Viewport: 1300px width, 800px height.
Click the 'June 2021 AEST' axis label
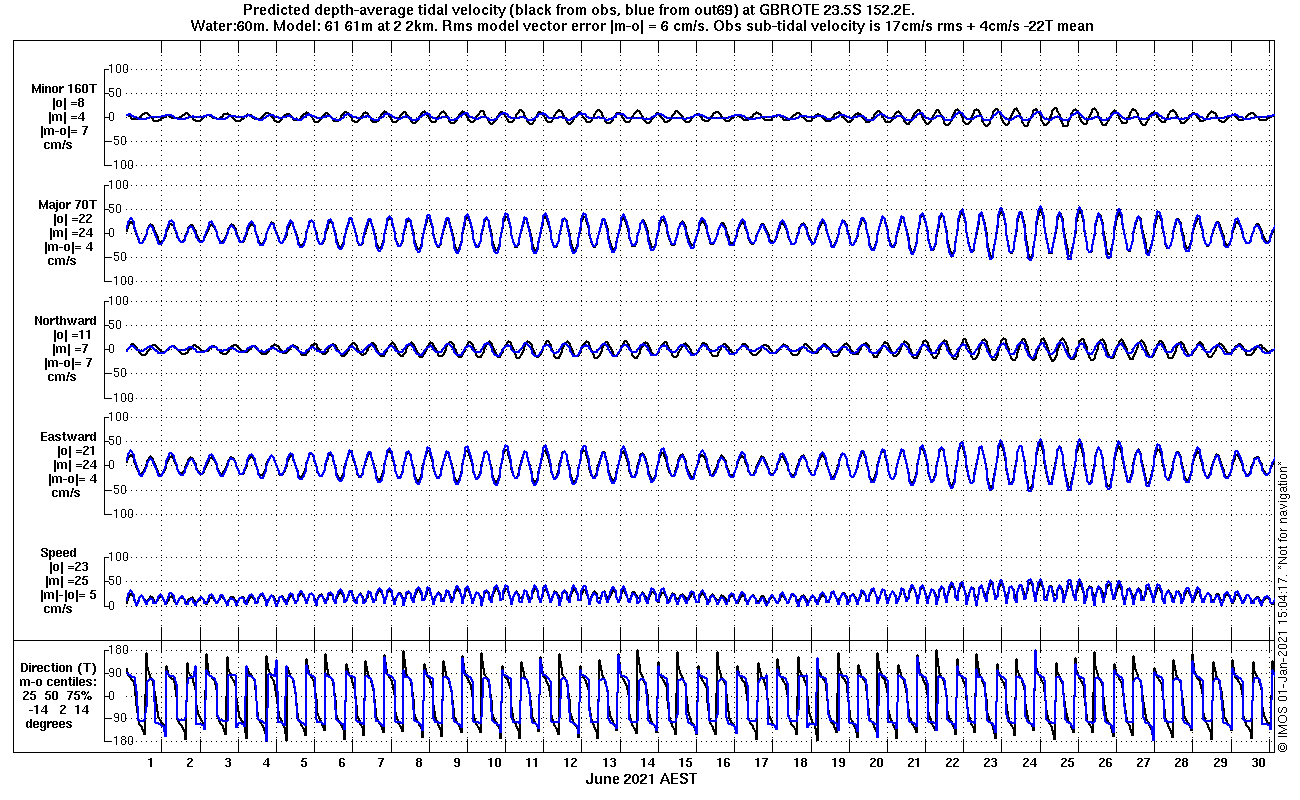click(x=641, y=778)
